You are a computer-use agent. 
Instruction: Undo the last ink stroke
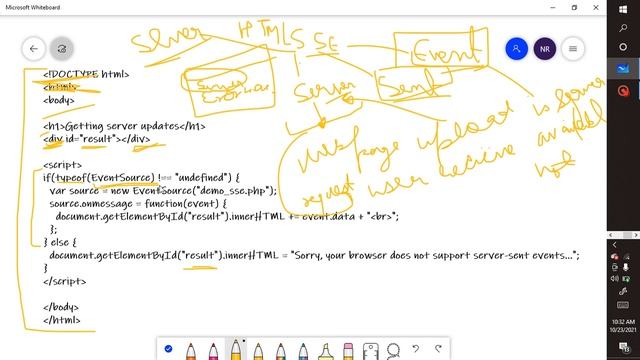pyautogui.click(x=416, y=349)
